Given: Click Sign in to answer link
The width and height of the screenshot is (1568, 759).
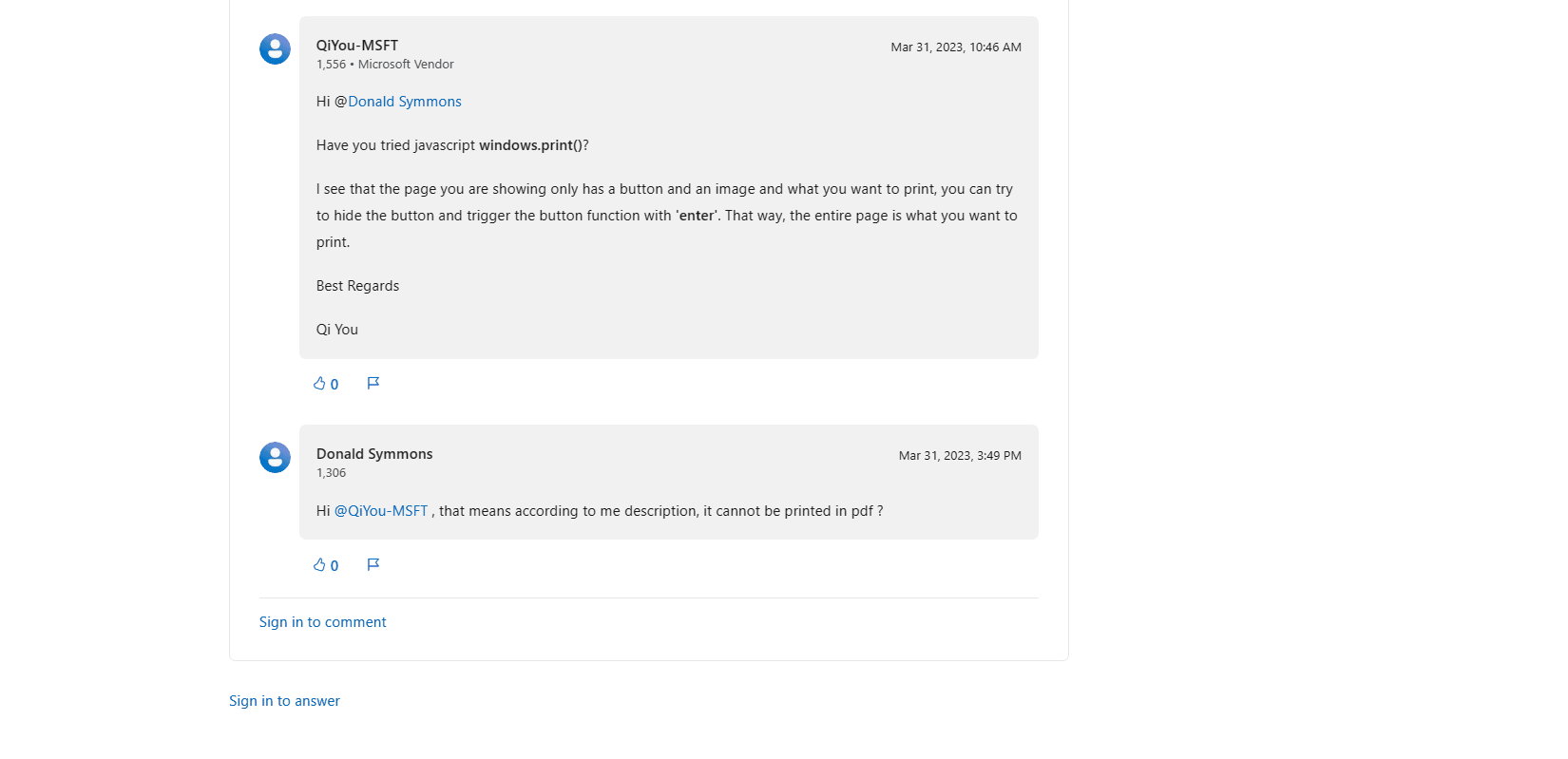Looking at the screenshot, I should [284, 701].
